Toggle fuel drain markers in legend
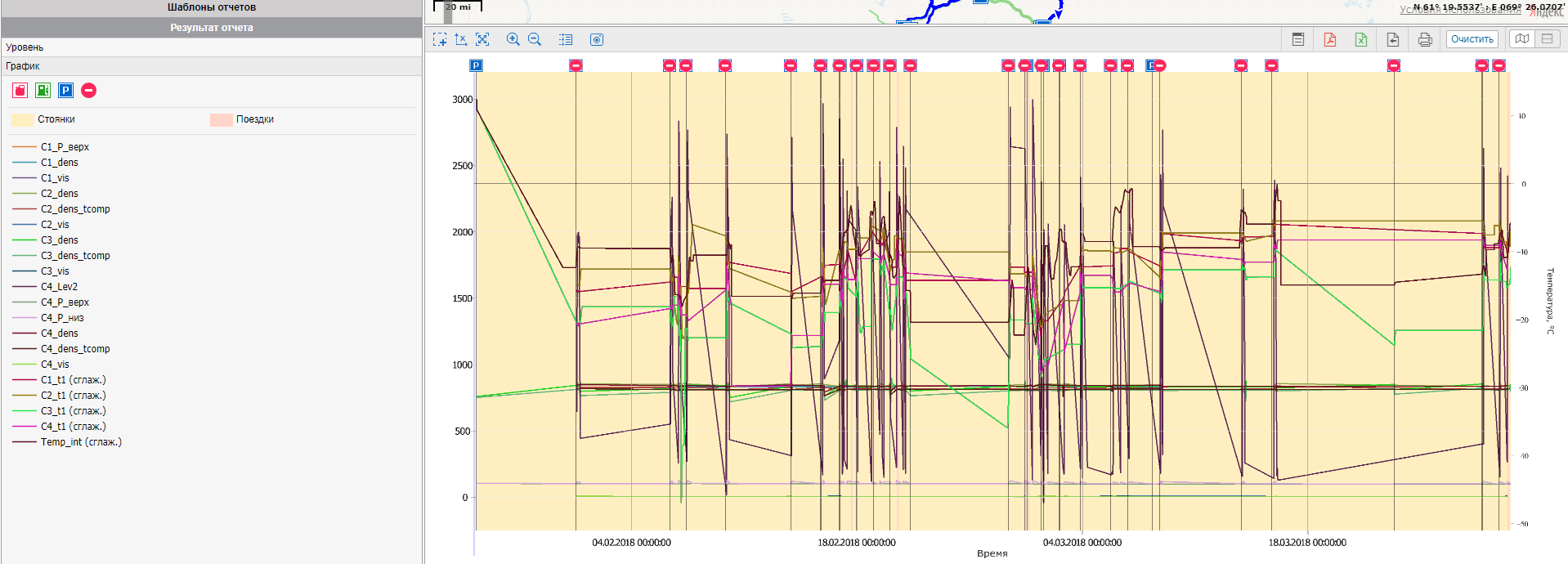Image resolution: width=1568 pixels, height=564 pixels. 20,91
